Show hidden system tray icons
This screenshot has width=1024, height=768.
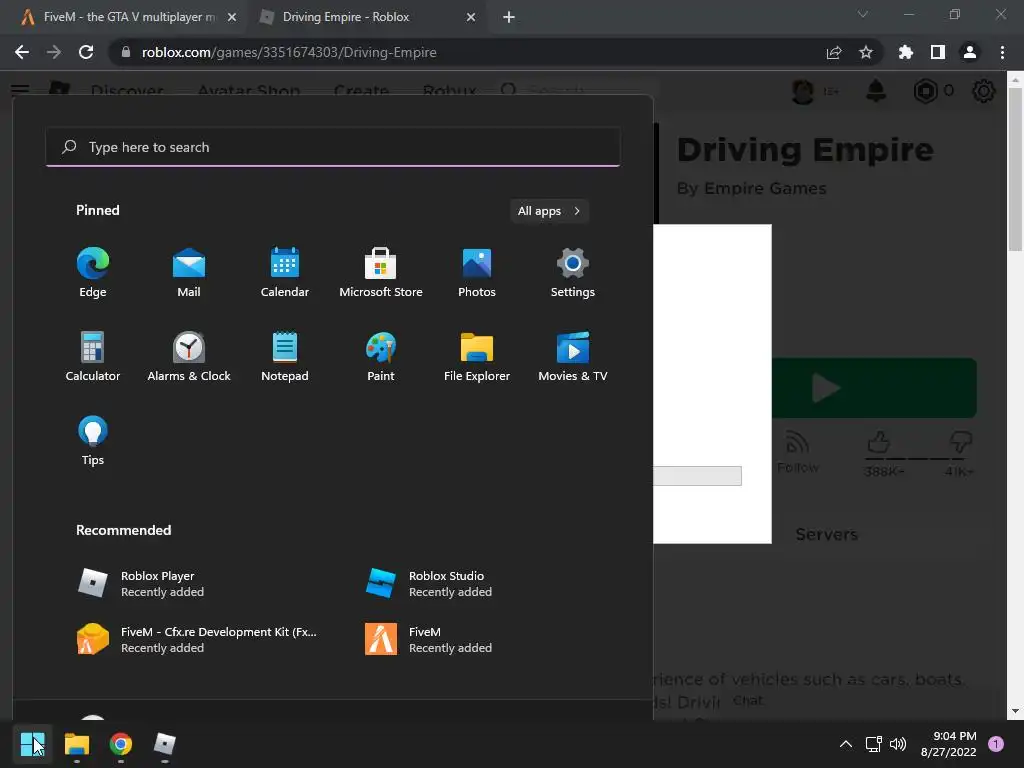(846, 744)
